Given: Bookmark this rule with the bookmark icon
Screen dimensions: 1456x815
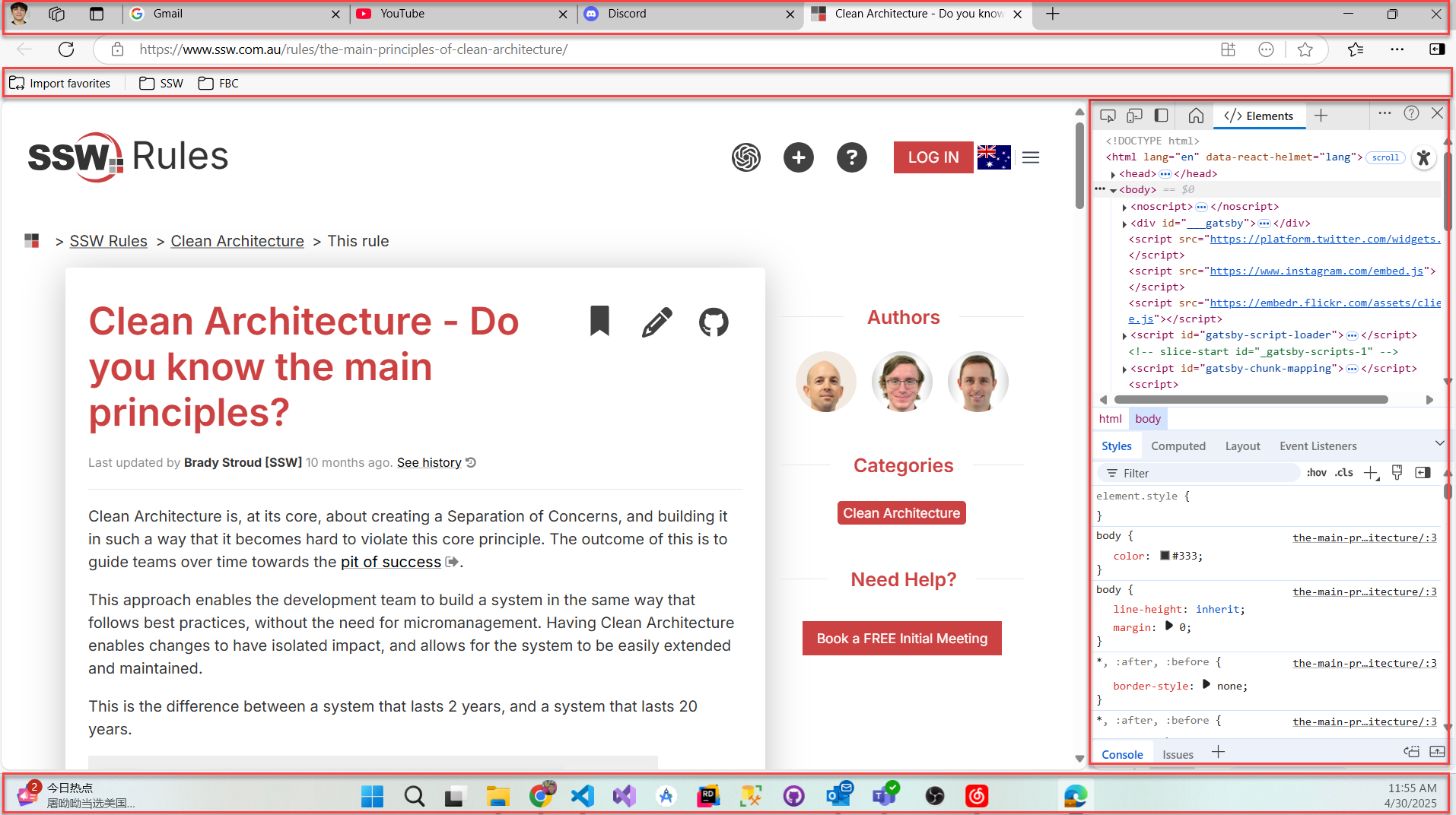Looking at the screenshot, I should click(599, 321).
